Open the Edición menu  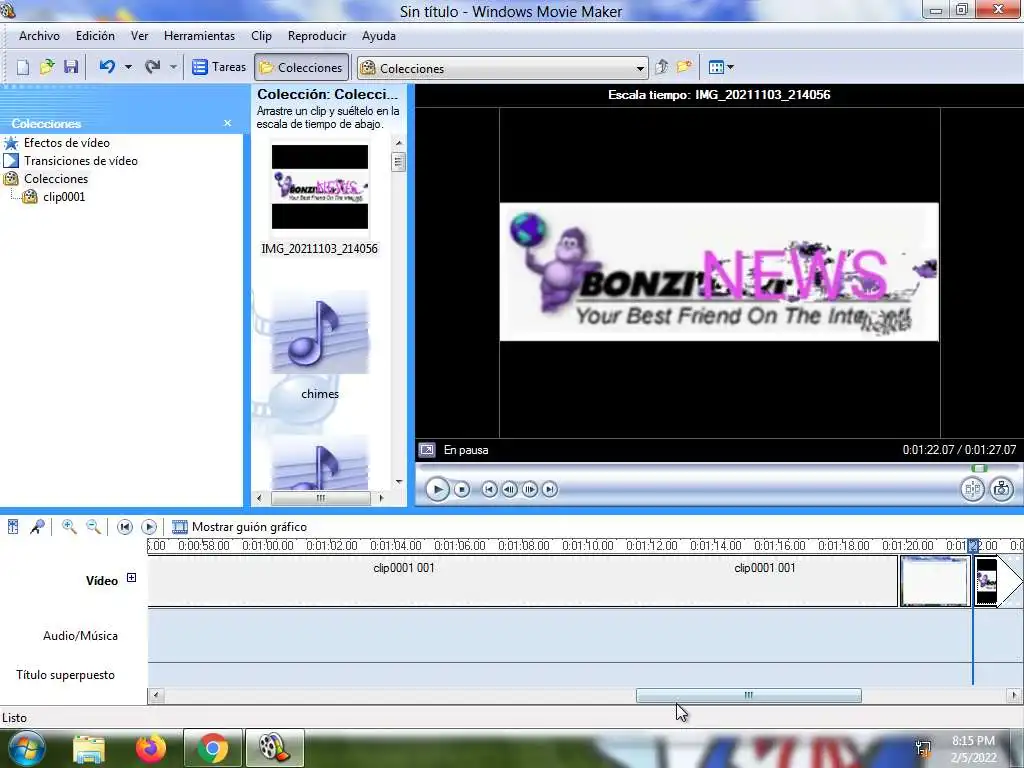point(95,36)
